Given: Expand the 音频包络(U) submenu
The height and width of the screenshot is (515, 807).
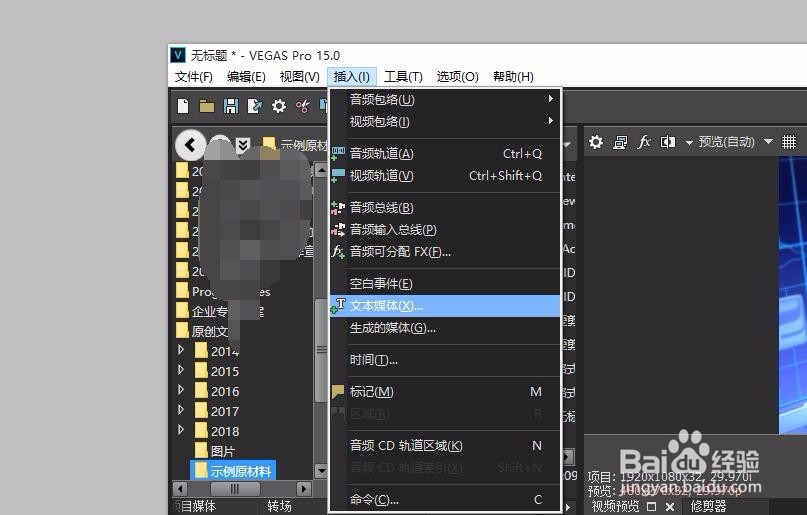Looking at the screenshot, I should pyautogui.click(x=445, y=99).
